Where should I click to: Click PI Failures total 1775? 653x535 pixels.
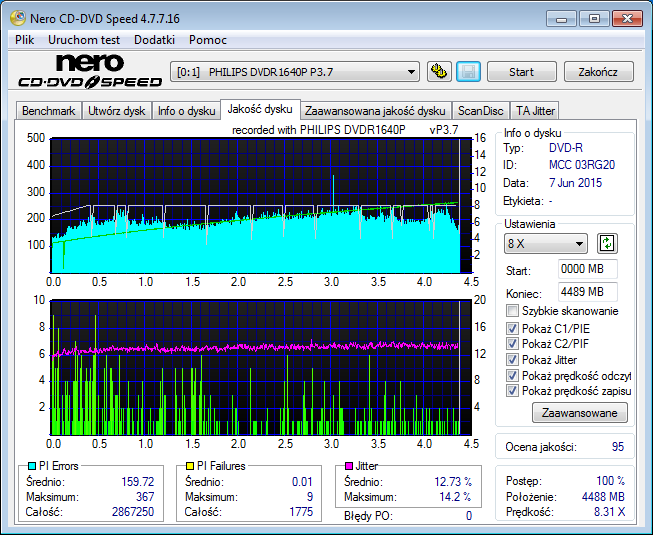coord(301,512)
